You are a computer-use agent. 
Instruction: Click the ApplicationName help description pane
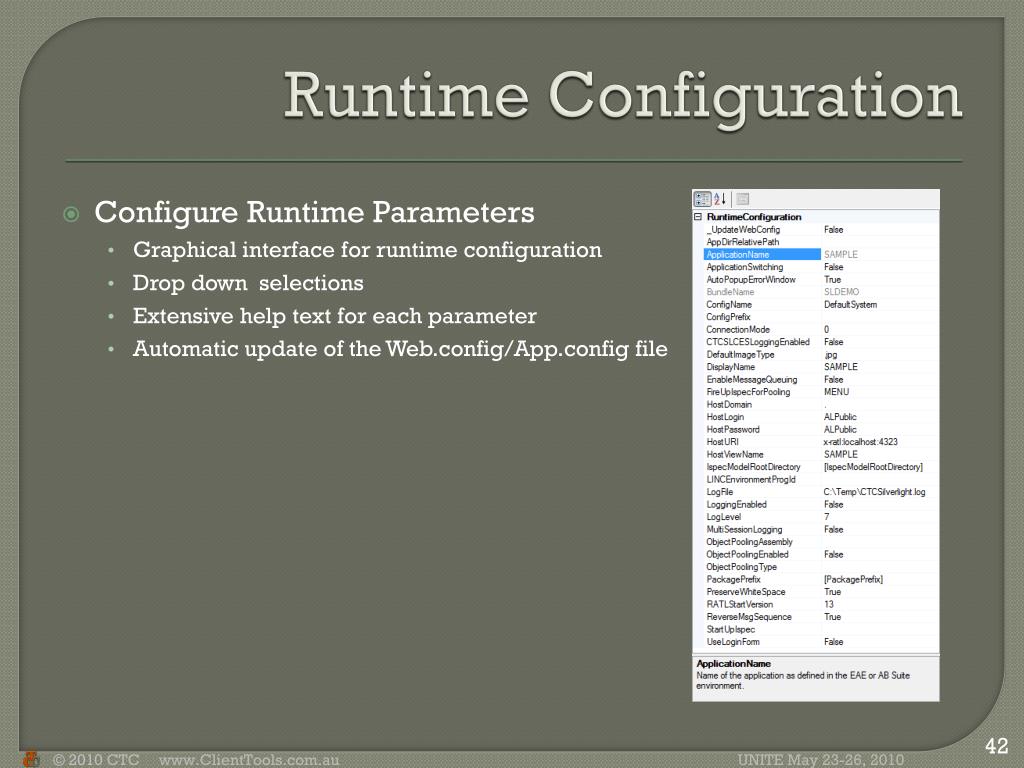[x=816, y=678]
